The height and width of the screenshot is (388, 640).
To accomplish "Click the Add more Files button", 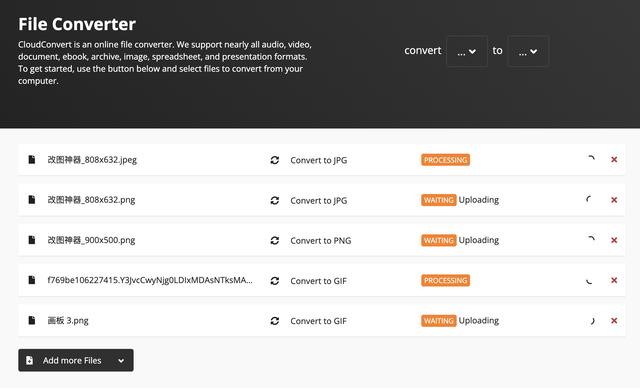I will tap(76, 360).
